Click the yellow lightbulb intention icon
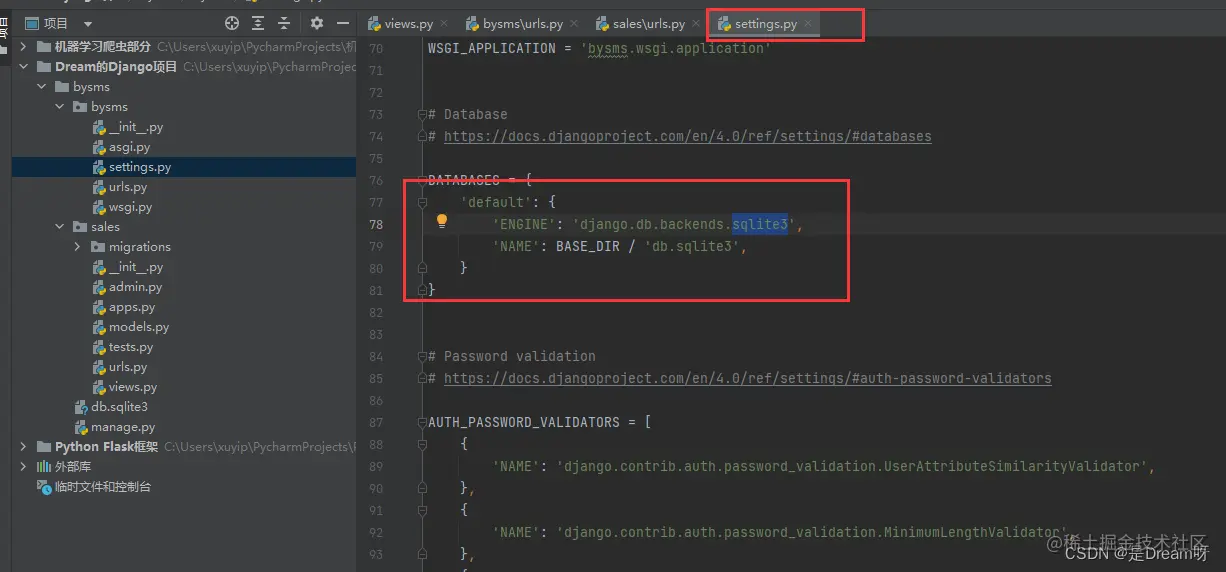 click(x=442, y=222)
